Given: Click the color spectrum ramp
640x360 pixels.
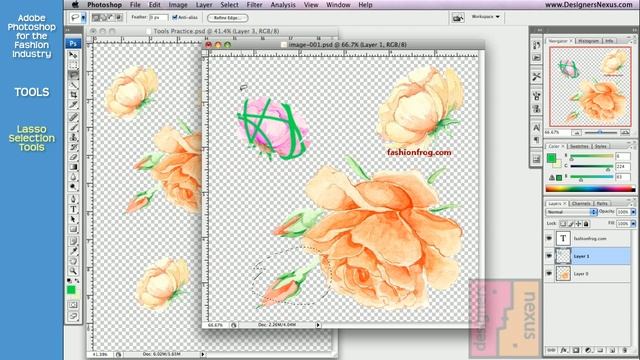Looking at the screenshot, I should (590, 189).
